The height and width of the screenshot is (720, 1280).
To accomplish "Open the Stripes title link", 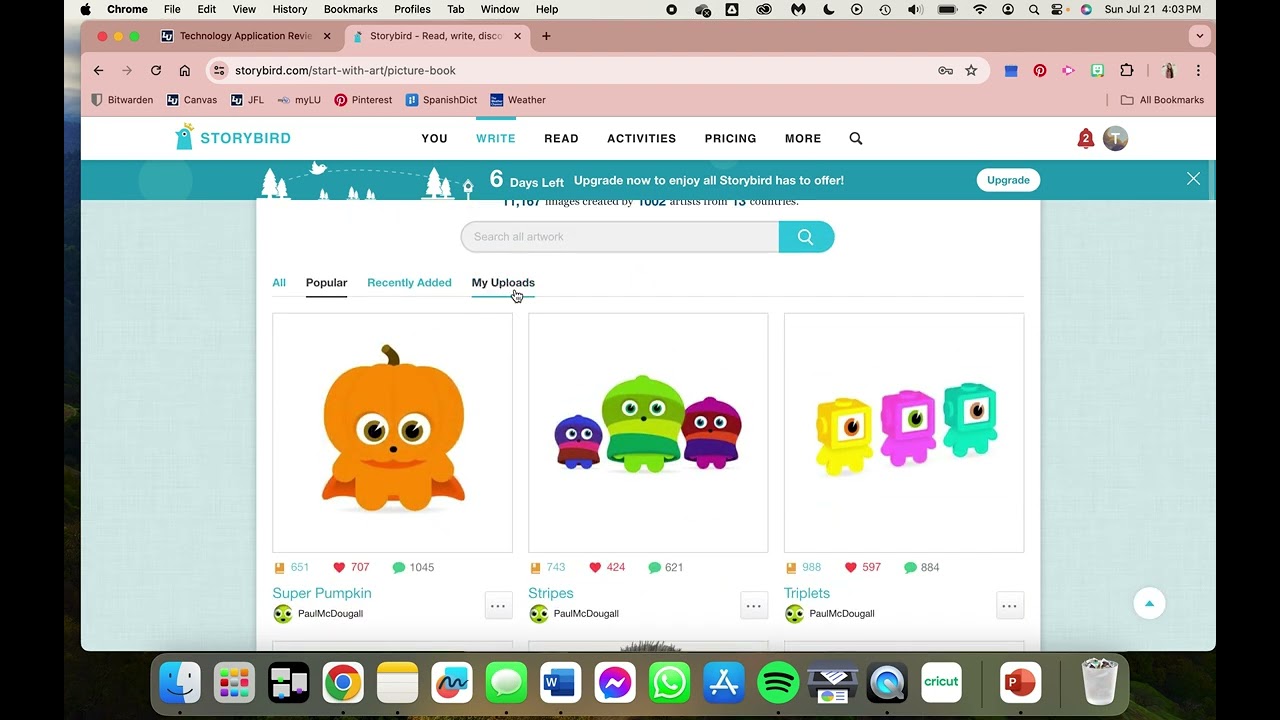I will tap(551, 593).
